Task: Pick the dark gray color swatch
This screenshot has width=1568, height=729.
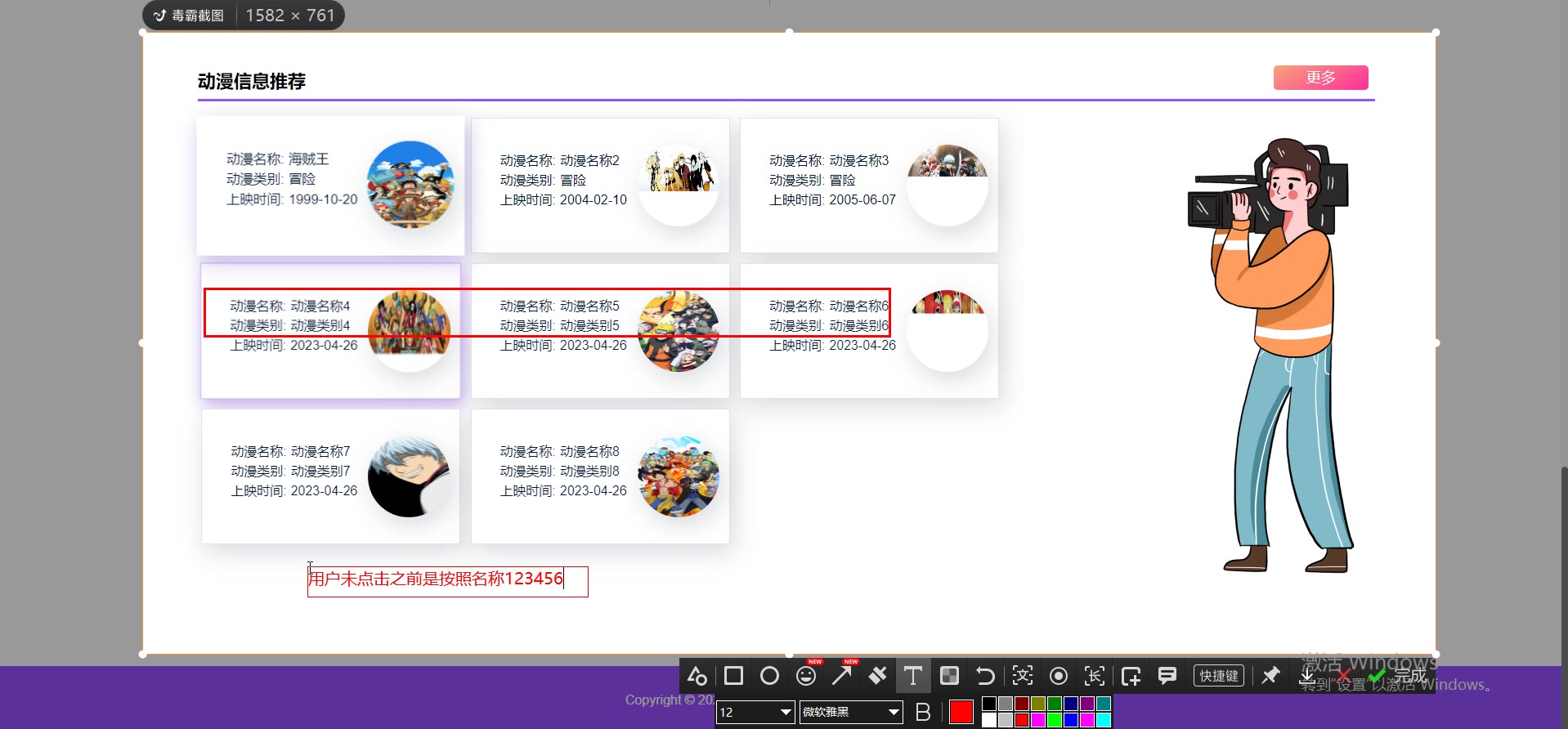Action: point(1006,704)
